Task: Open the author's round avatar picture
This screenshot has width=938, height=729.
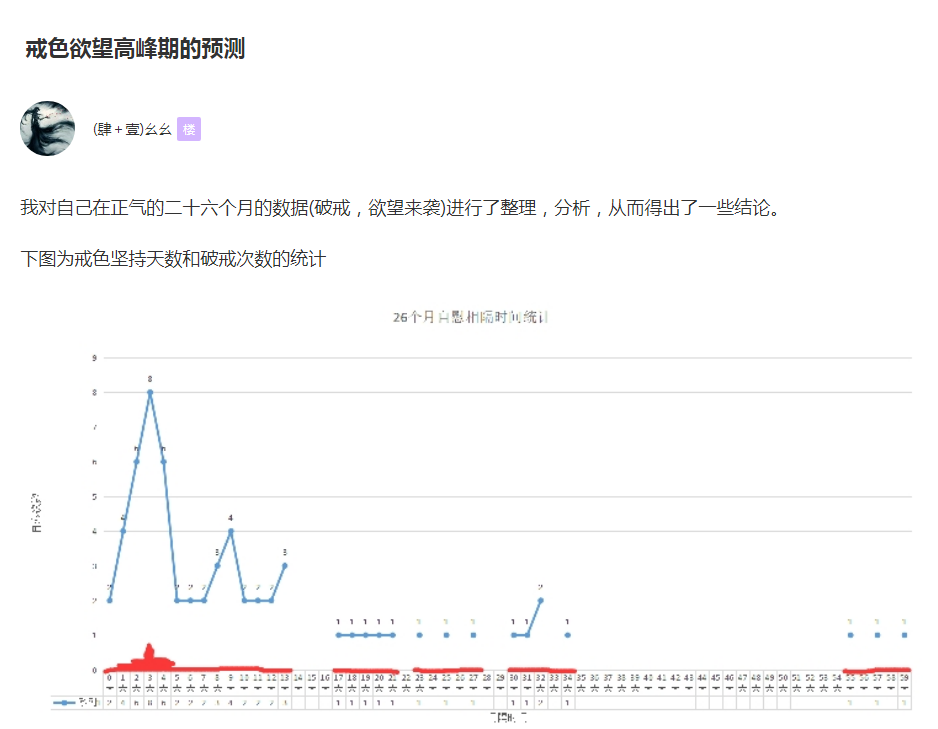Action: (x=47, y=129)
